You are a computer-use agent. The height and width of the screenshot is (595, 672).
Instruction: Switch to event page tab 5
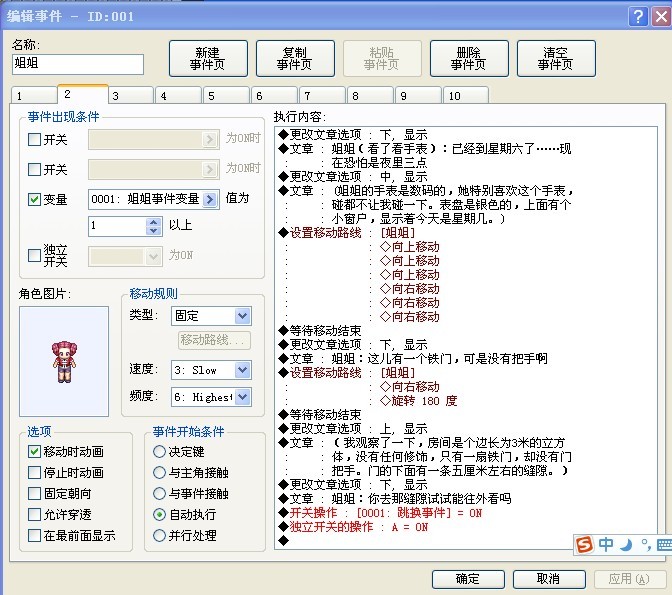pyautogui.click(x=226, y=96)
